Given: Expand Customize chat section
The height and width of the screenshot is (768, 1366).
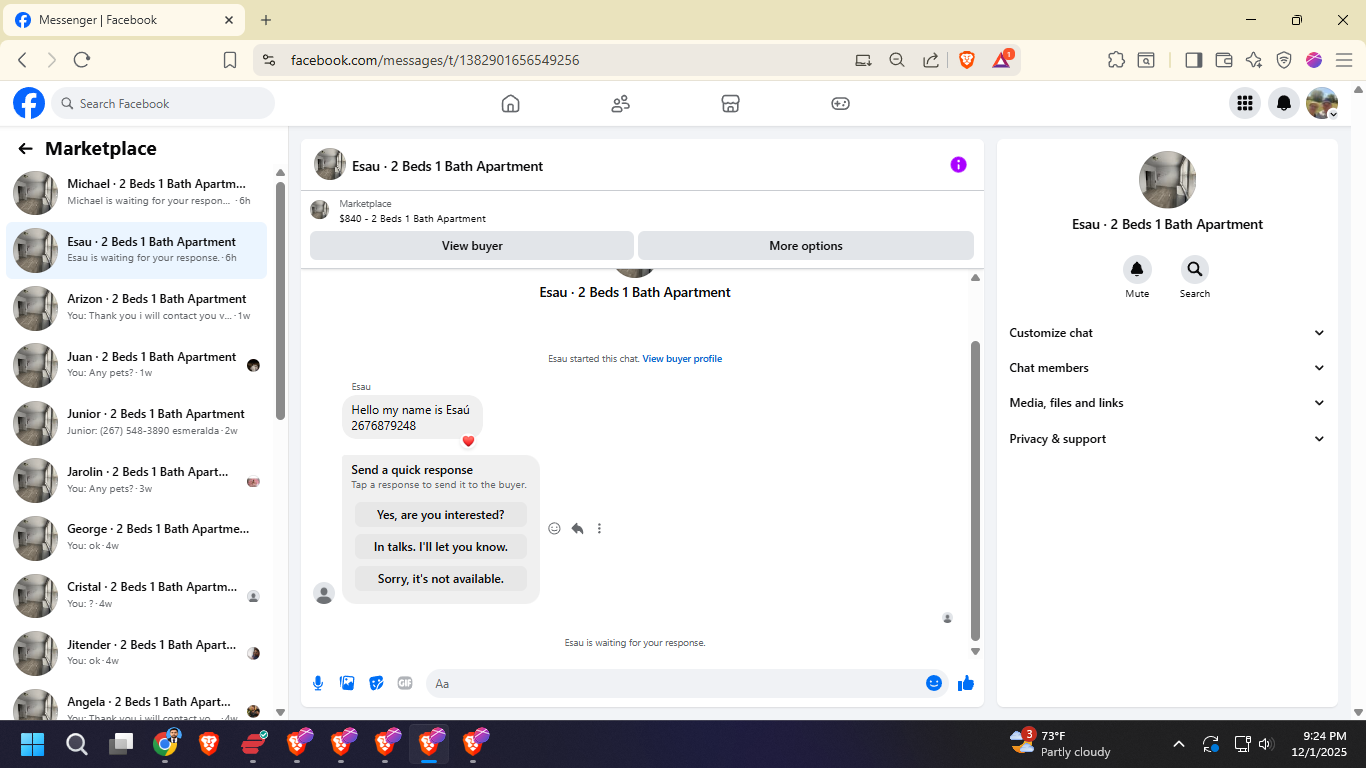Looking at the screenshot, I should click(1167, 333).
